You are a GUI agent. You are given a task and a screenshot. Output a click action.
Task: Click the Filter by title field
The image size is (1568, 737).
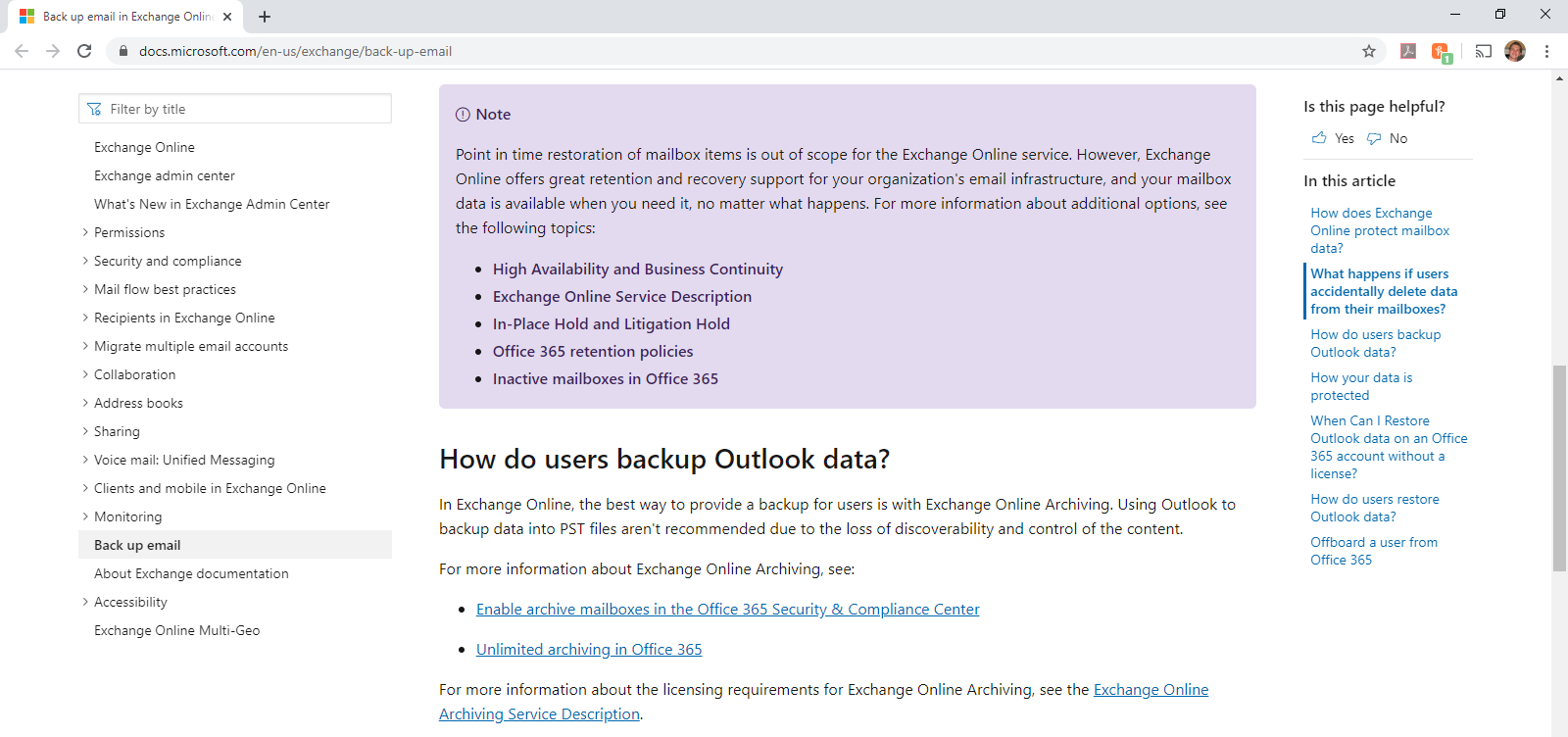[235, 109]
